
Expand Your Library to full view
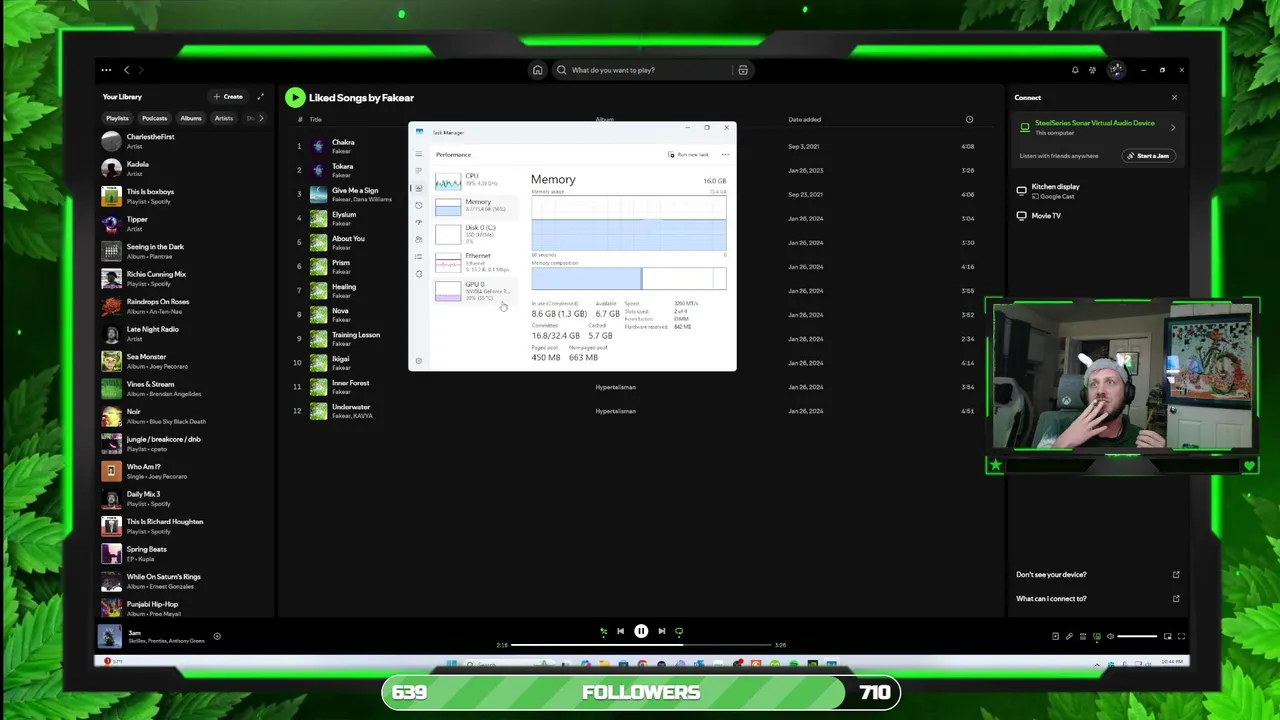click(x=261, y=97)
